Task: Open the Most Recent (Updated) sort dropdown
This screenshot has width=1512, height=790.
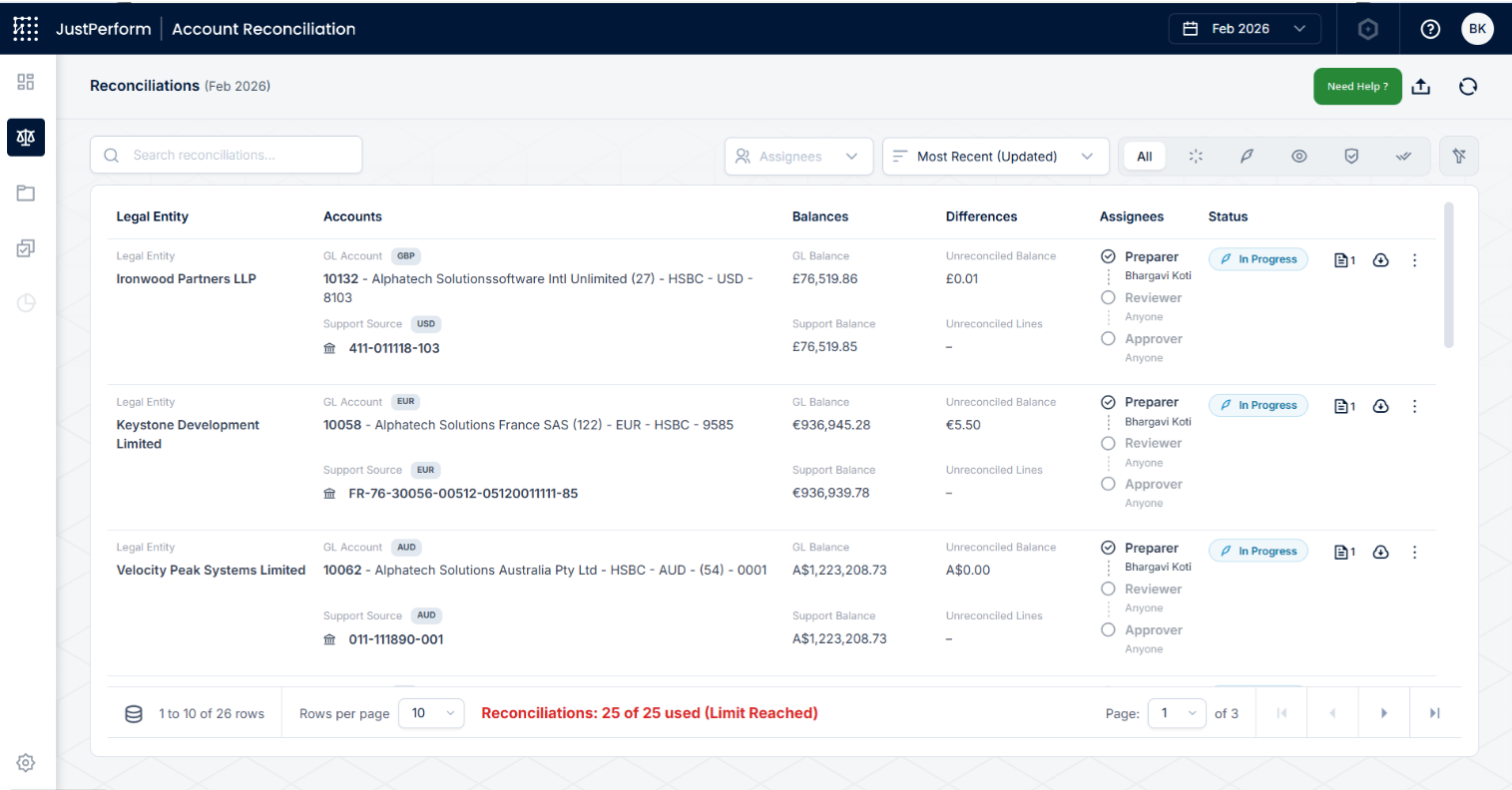Action: tap(995, 157)
